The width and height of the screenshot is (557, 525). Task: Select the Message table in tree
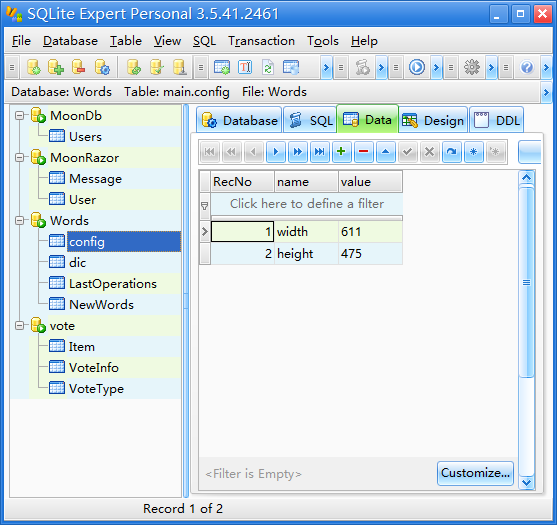click(x=95, y=179)
